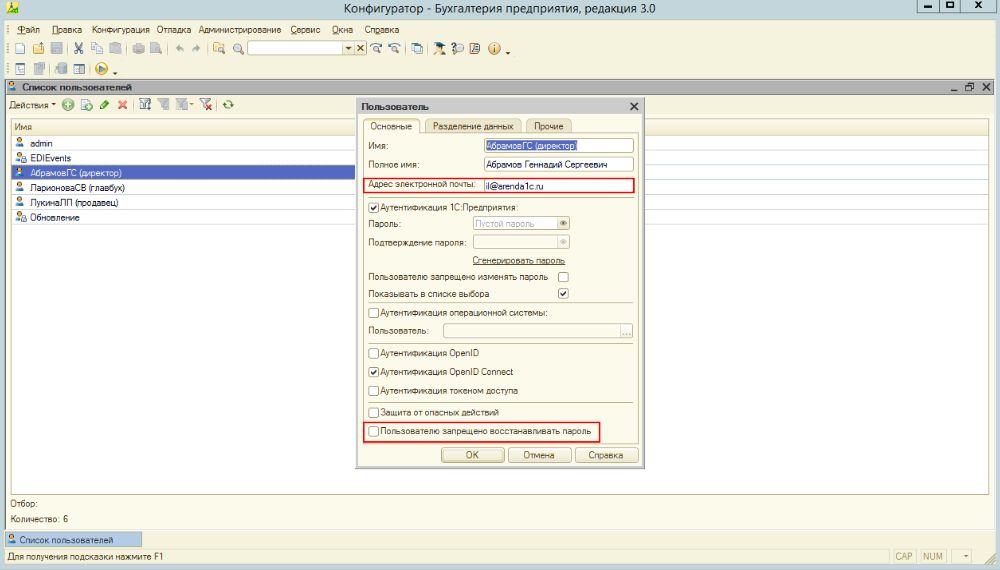Edit user with the pencil icon
This screenshot has width=1000, height=570.
104,105
